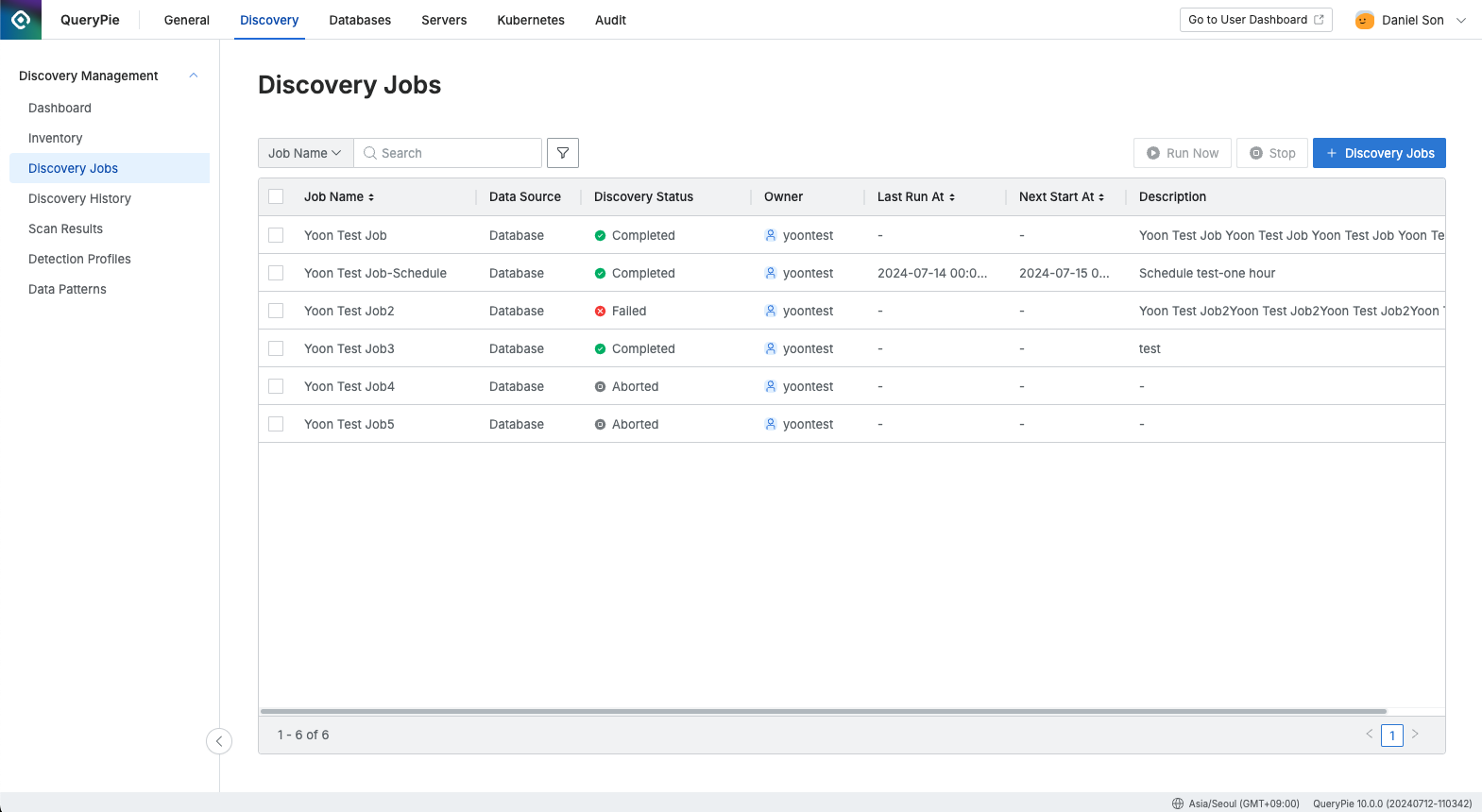1482x812 pixels.
Task: Collapse the Discovery Management section
Action: [x=194, y=76]
